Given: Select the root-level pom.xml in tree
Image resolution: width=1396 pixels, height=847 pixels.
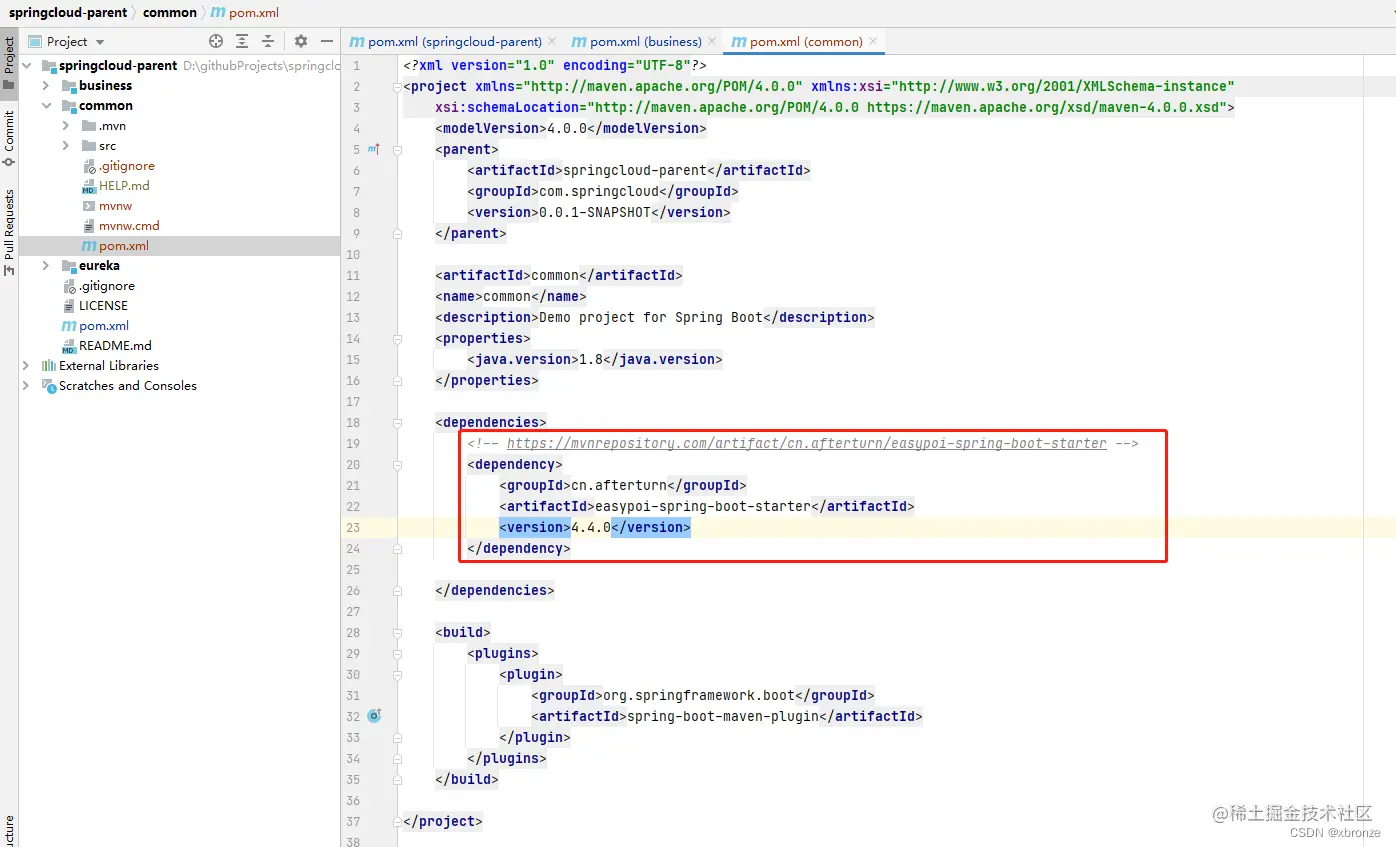Looking at the screenshot, I should [x=104, y=326].
